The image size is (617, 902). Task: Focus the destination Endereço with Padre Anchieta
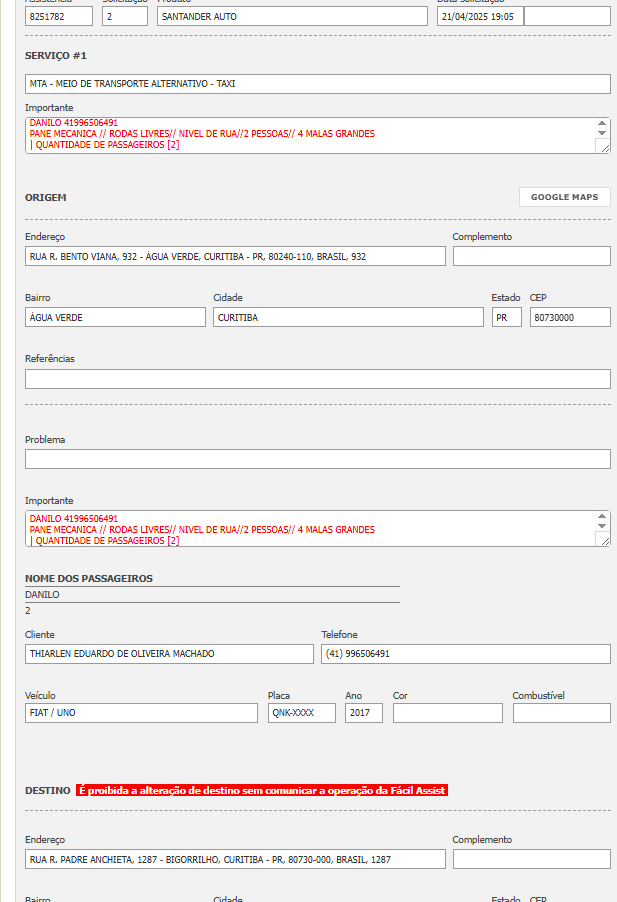(235, 859)
